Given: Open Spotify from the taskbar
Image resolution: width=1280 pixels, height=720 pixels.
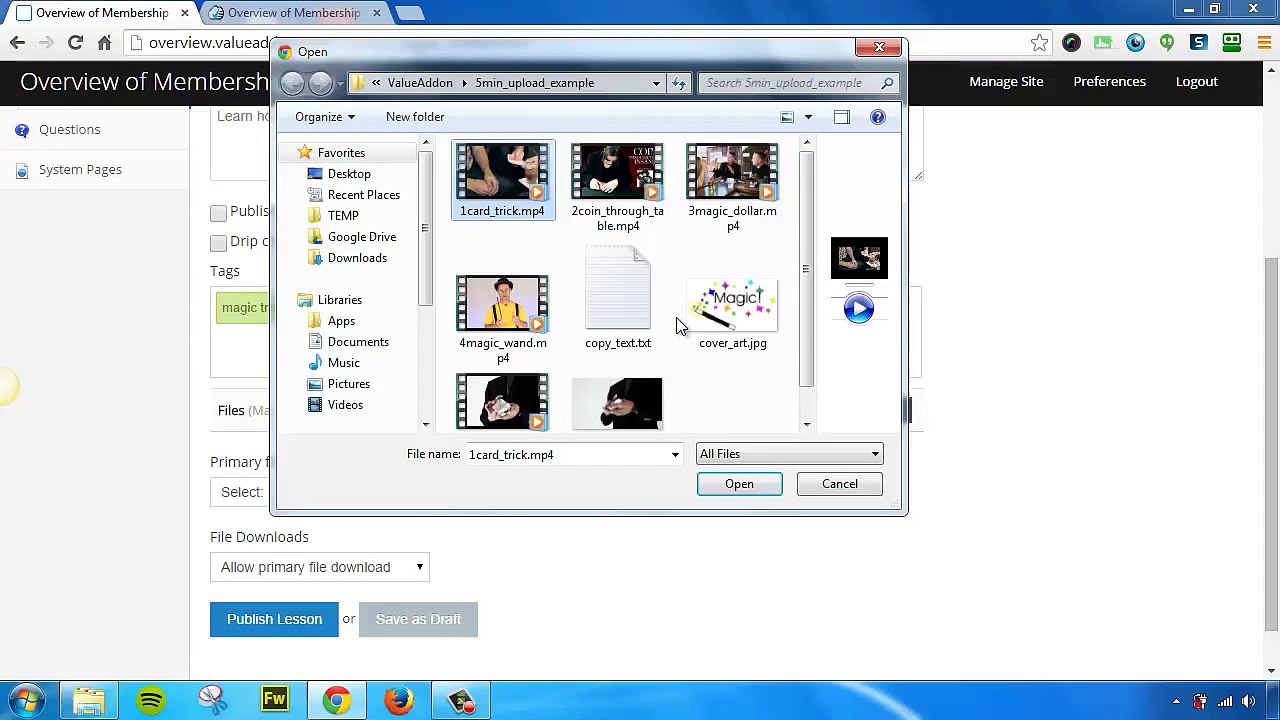Looking at the screenshot, I should tap(151, 700).
